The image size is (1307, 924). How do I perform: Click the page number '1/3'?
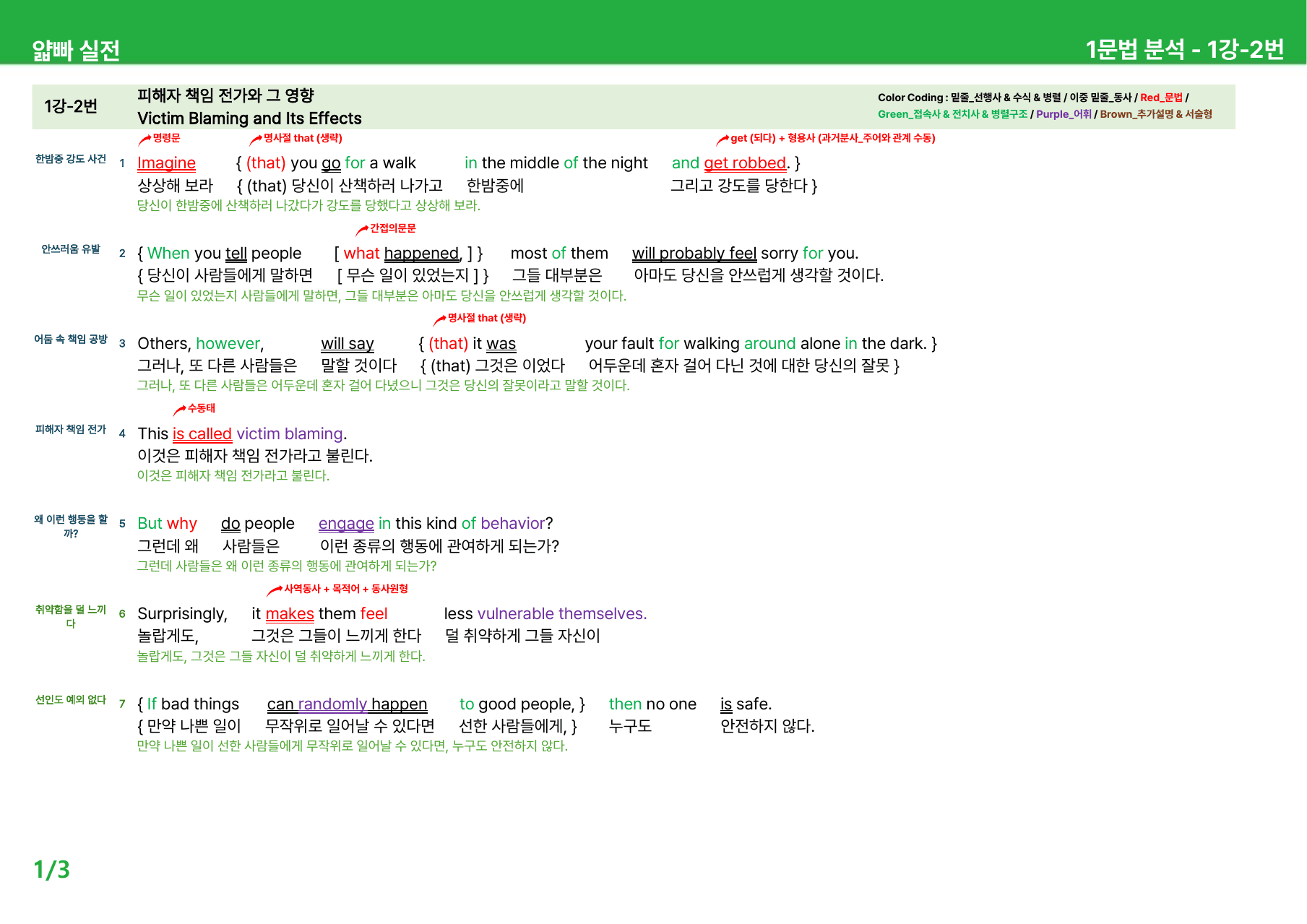pos(51,870)
